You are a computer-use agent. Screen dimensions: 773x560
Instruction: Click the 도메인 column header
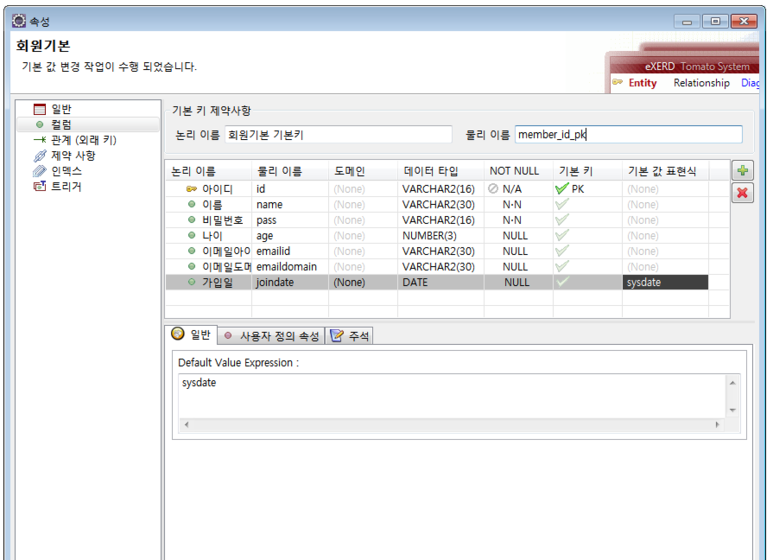(363, 171)
